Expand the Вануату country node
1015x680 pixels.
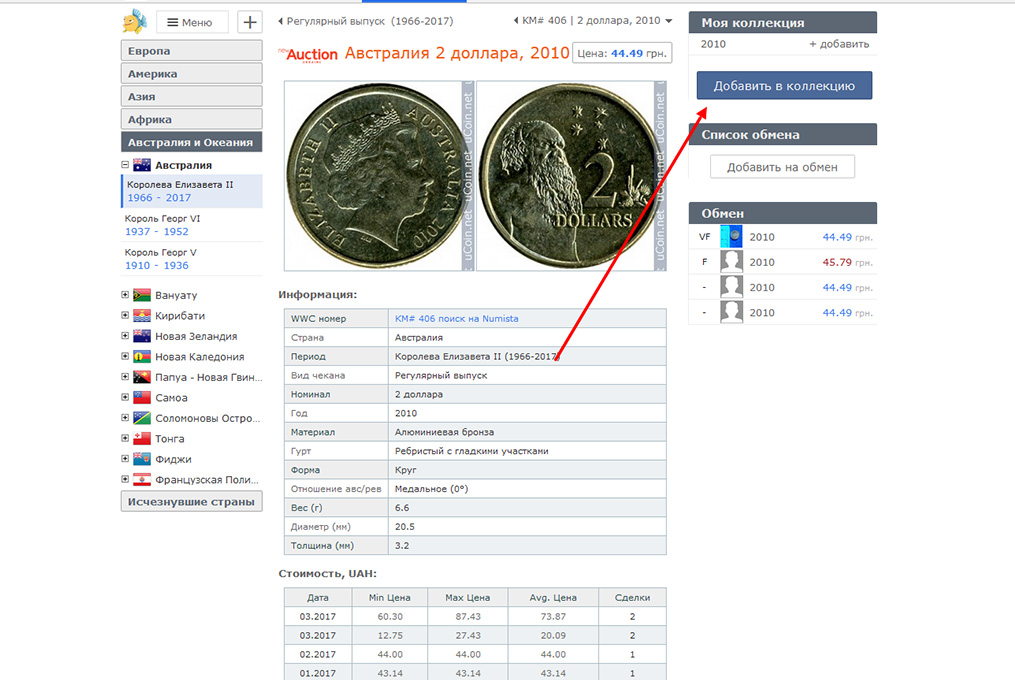click(125, 295)
